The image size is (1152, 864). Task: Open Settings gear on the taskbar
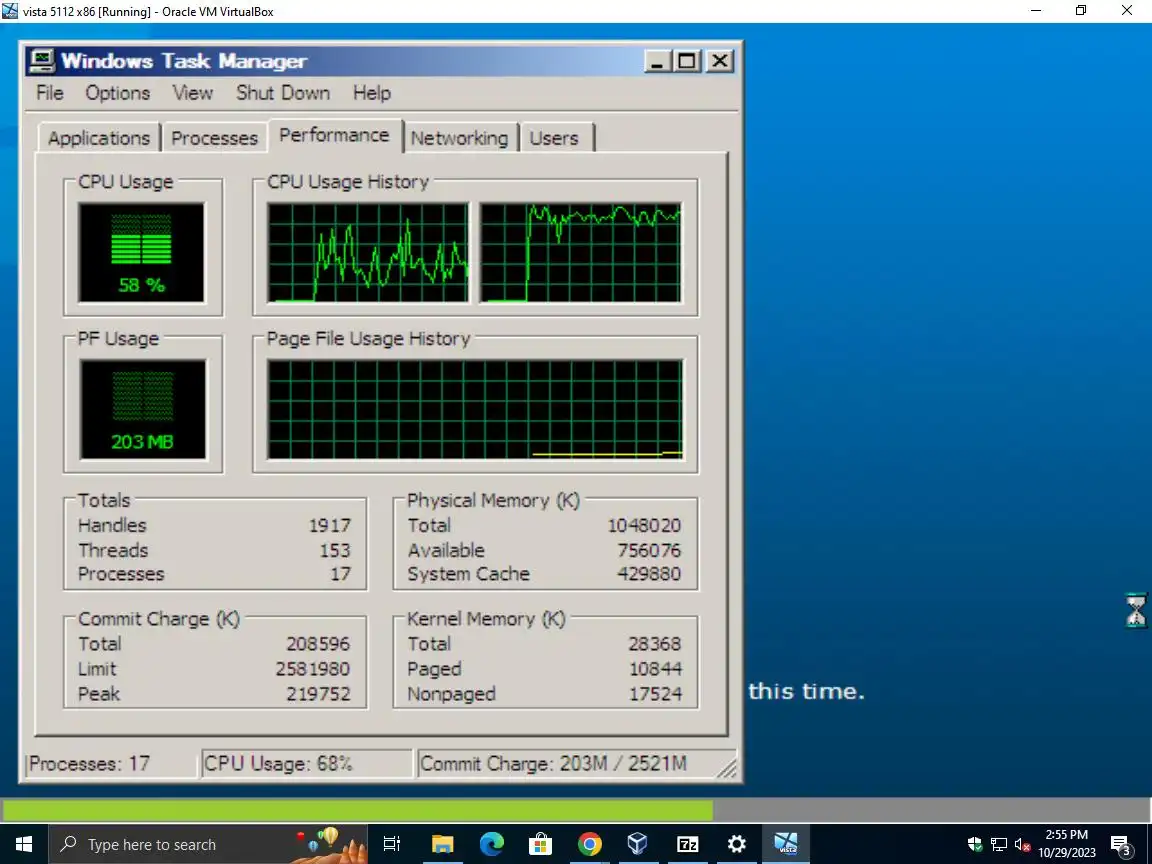[x=736, y=844]
